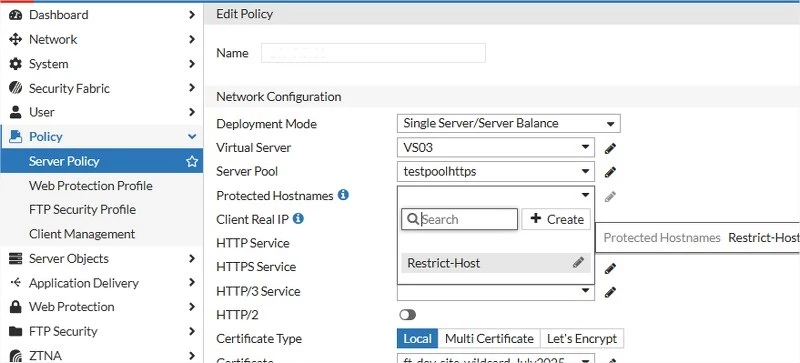Select Restrict-Host from the list
Image resolution: width=800 pixels, height=363 pixels.
495,263
